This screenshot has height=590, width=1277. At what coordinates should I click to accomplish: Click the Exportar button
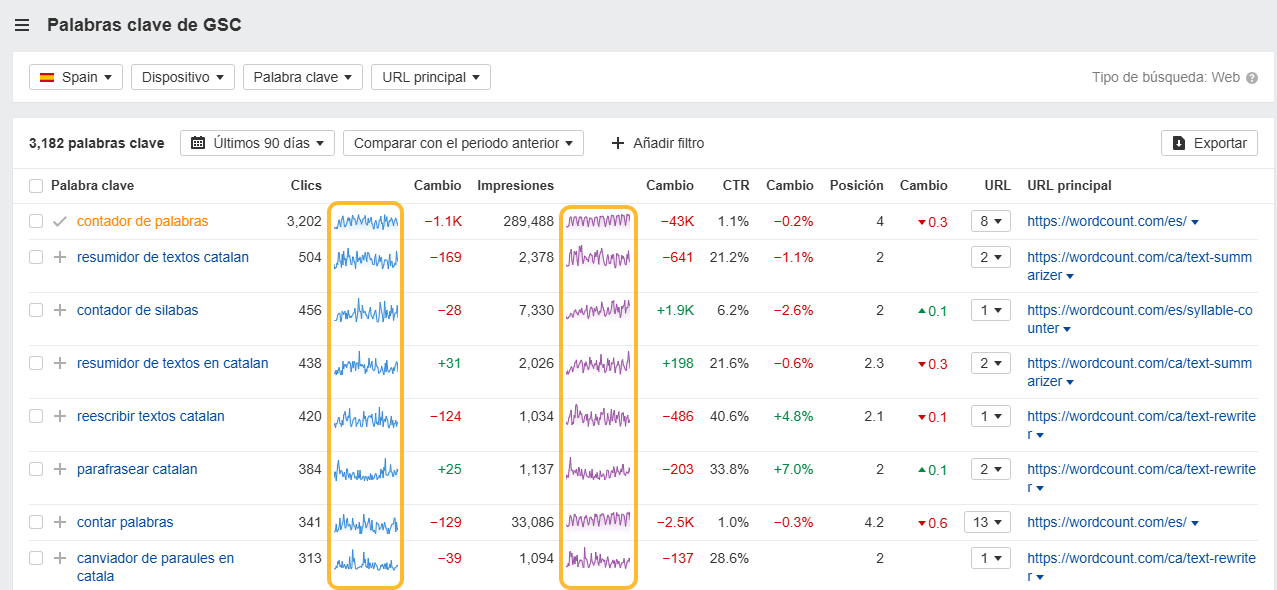coord(1209,143)
